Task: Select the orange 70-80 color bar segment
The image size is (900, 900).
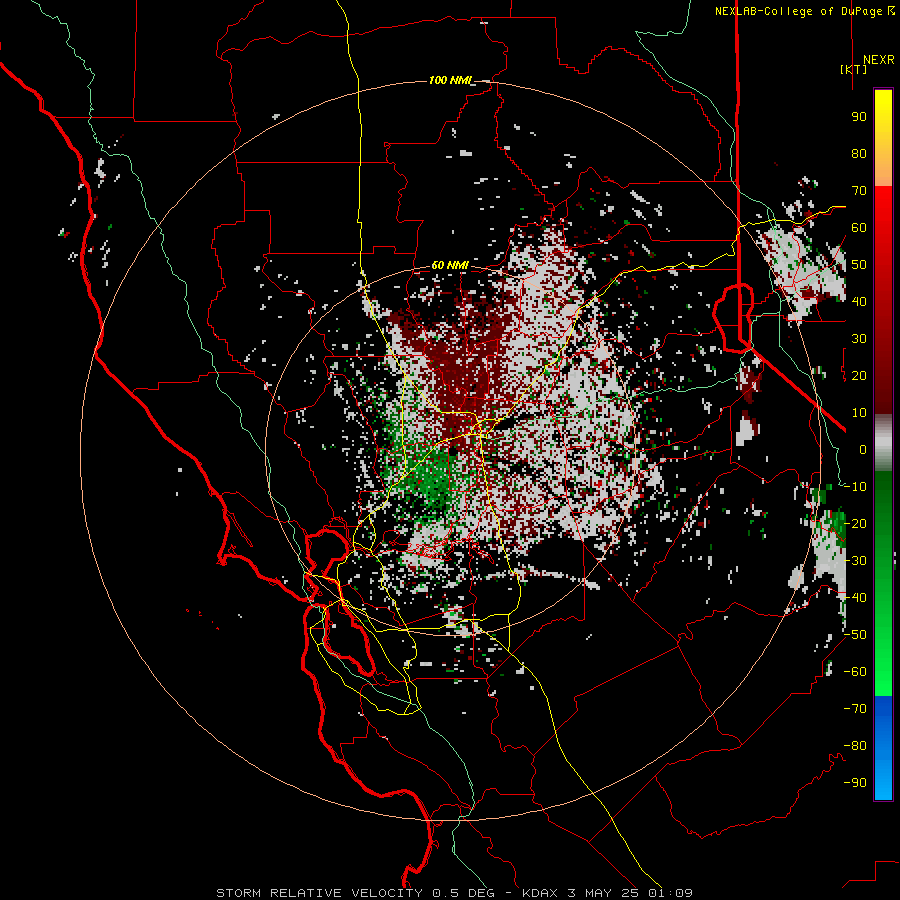Action: [883, 168]
